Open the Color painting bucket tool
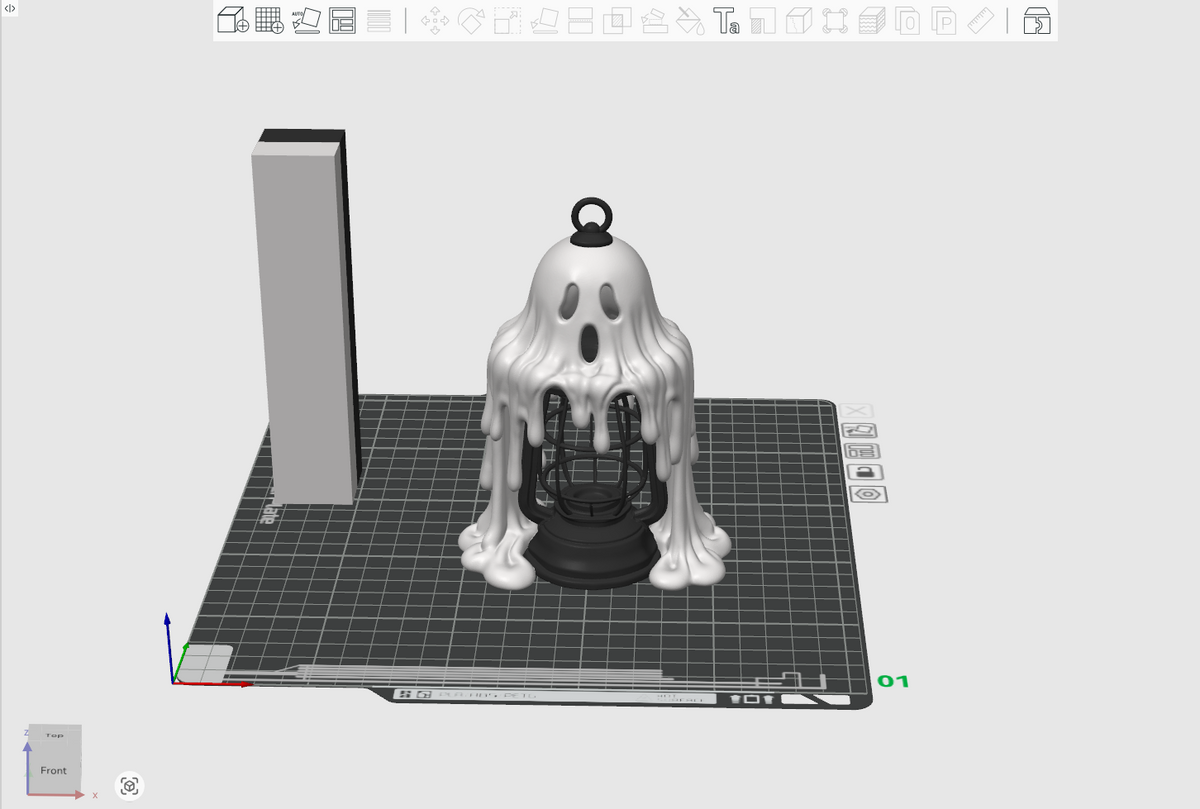 tap(690, 21)
